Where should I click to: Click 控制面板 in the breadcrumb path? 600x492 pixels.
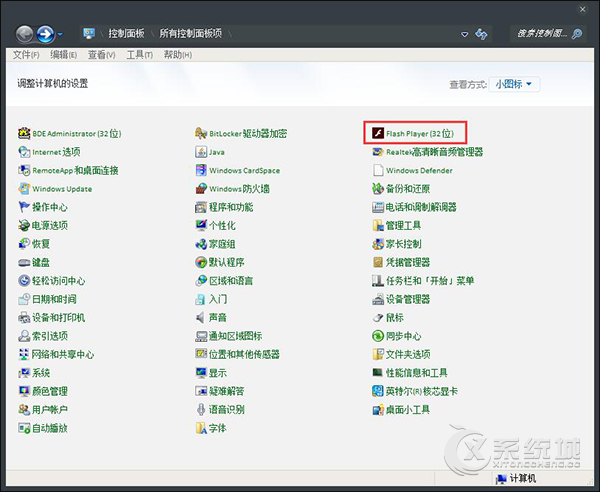(x=126, y=34)
